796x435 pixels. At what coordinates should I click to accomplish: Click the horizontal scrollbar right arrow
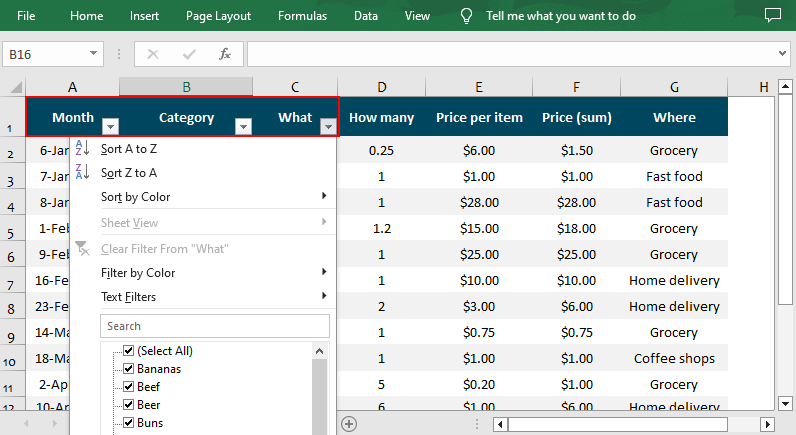tap(767, 424)
